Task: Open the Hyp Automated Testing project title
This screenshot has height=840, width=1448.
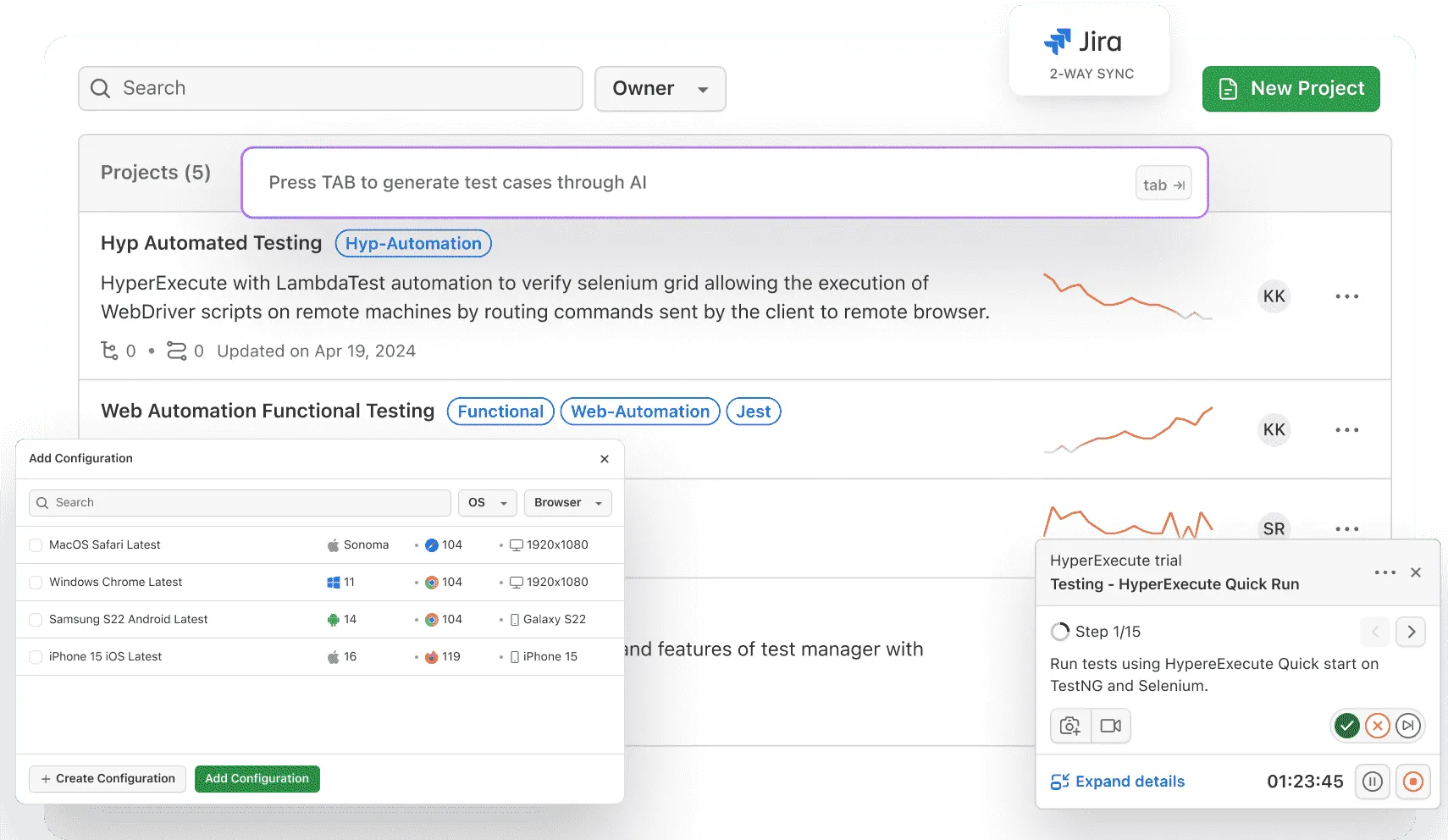Action: point(211,243)
